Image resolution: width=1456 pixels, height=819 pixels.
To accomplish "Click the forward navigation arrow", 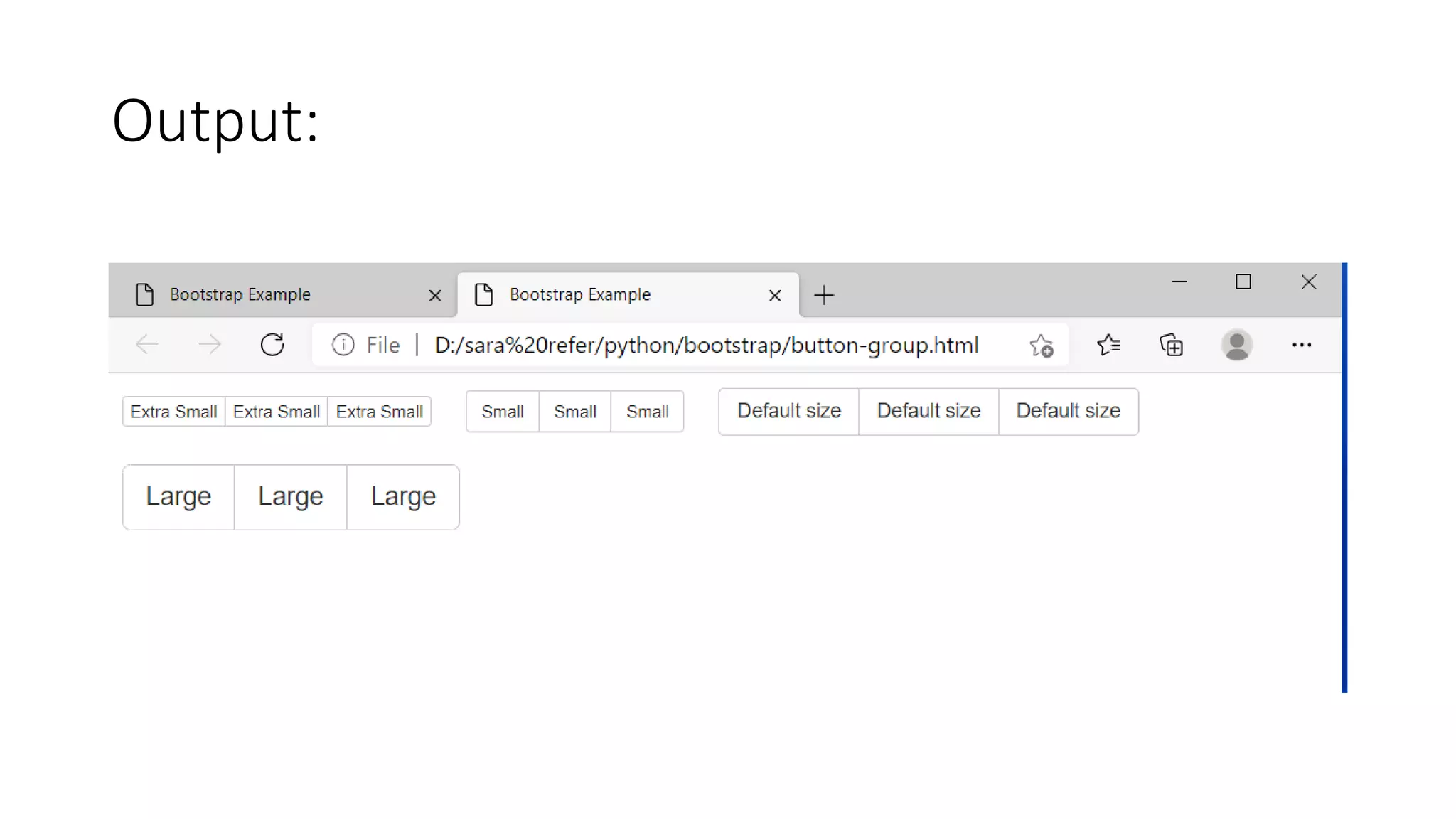I will click(x=209, y=345).
